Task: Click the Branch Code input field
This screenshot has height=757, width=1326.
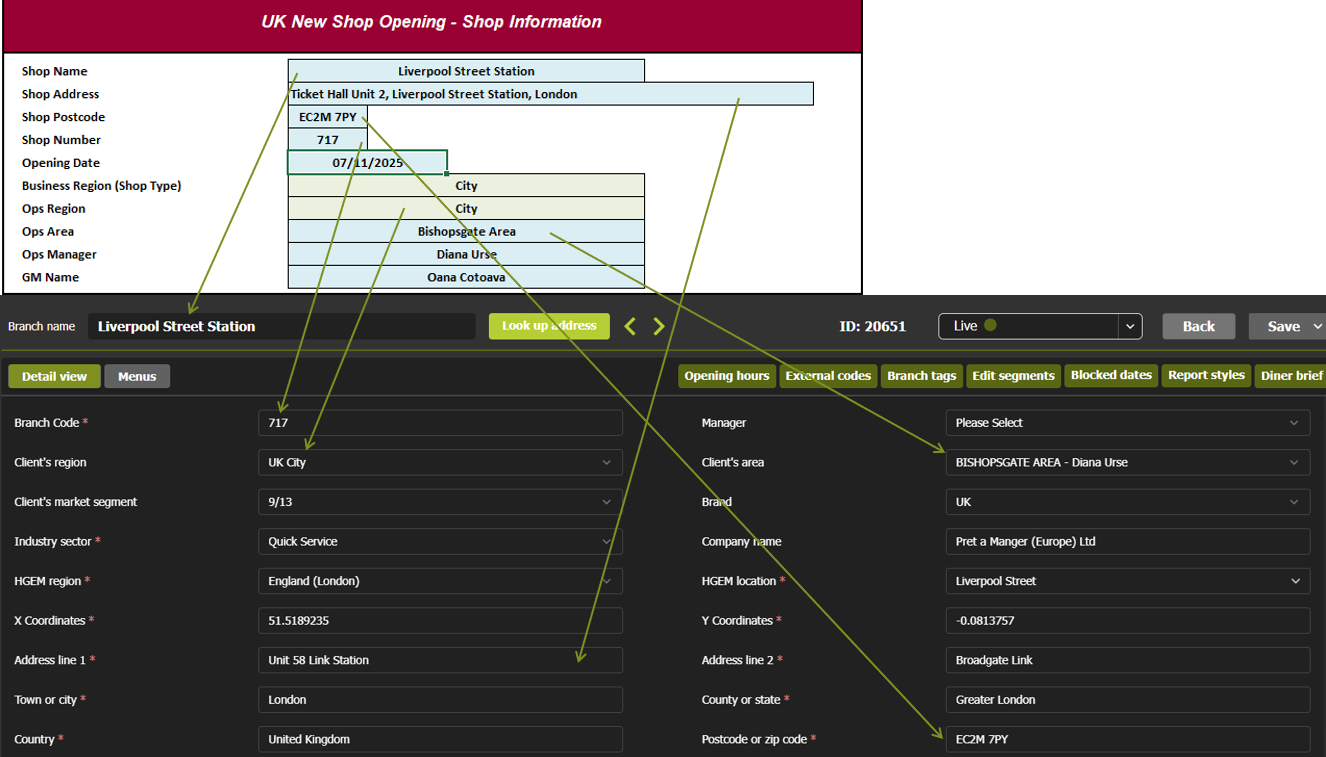Action: [x=440, y=423]
